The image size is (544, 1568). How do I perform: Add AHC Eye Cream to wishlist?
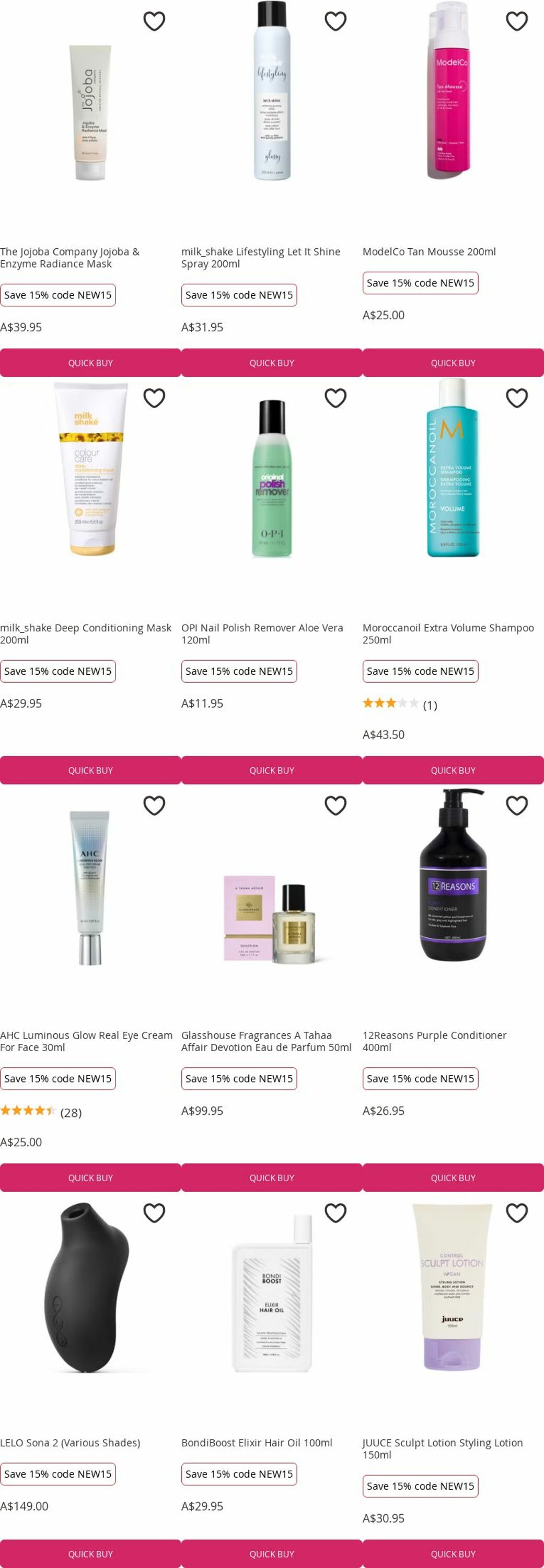tap(154, 805)
